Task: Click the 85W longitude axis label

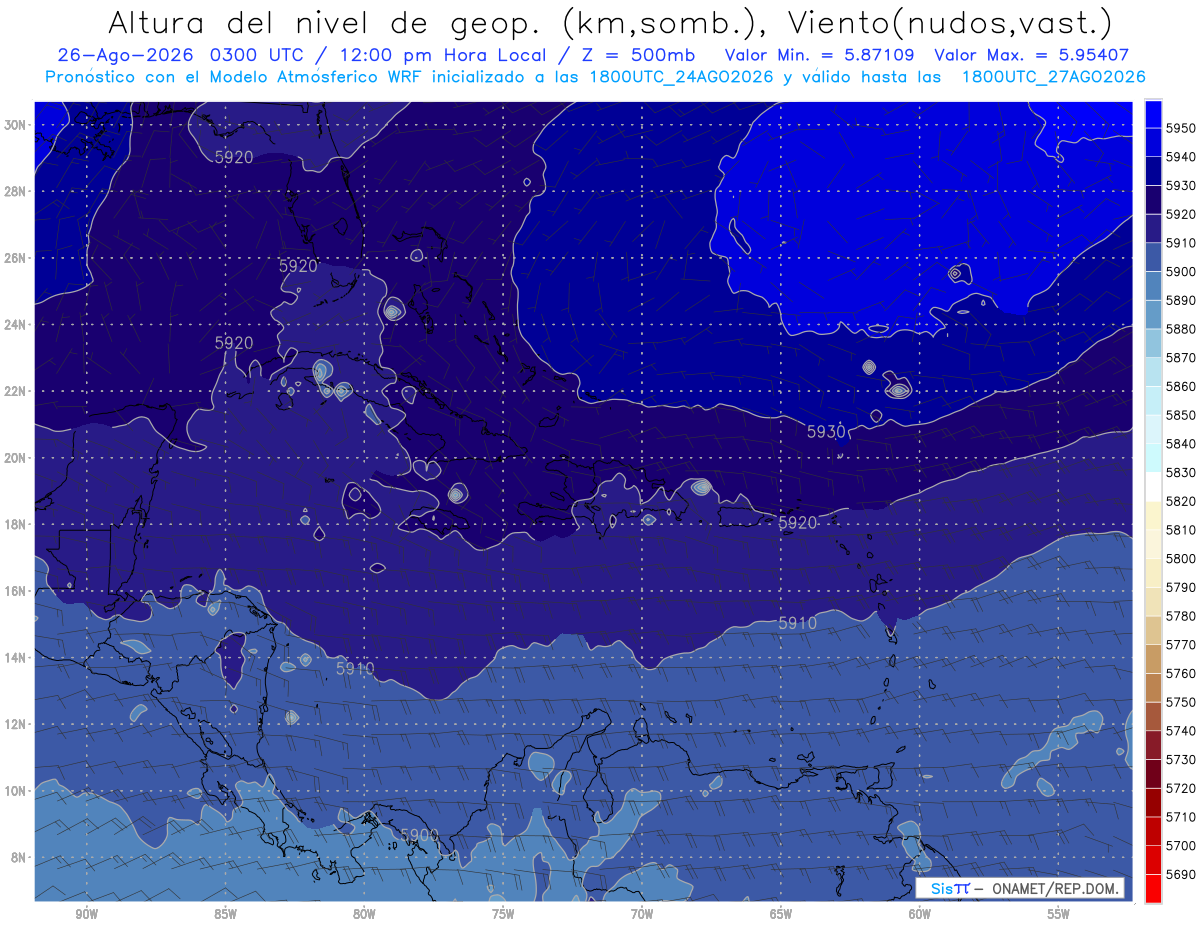Action: pos(225,915)
